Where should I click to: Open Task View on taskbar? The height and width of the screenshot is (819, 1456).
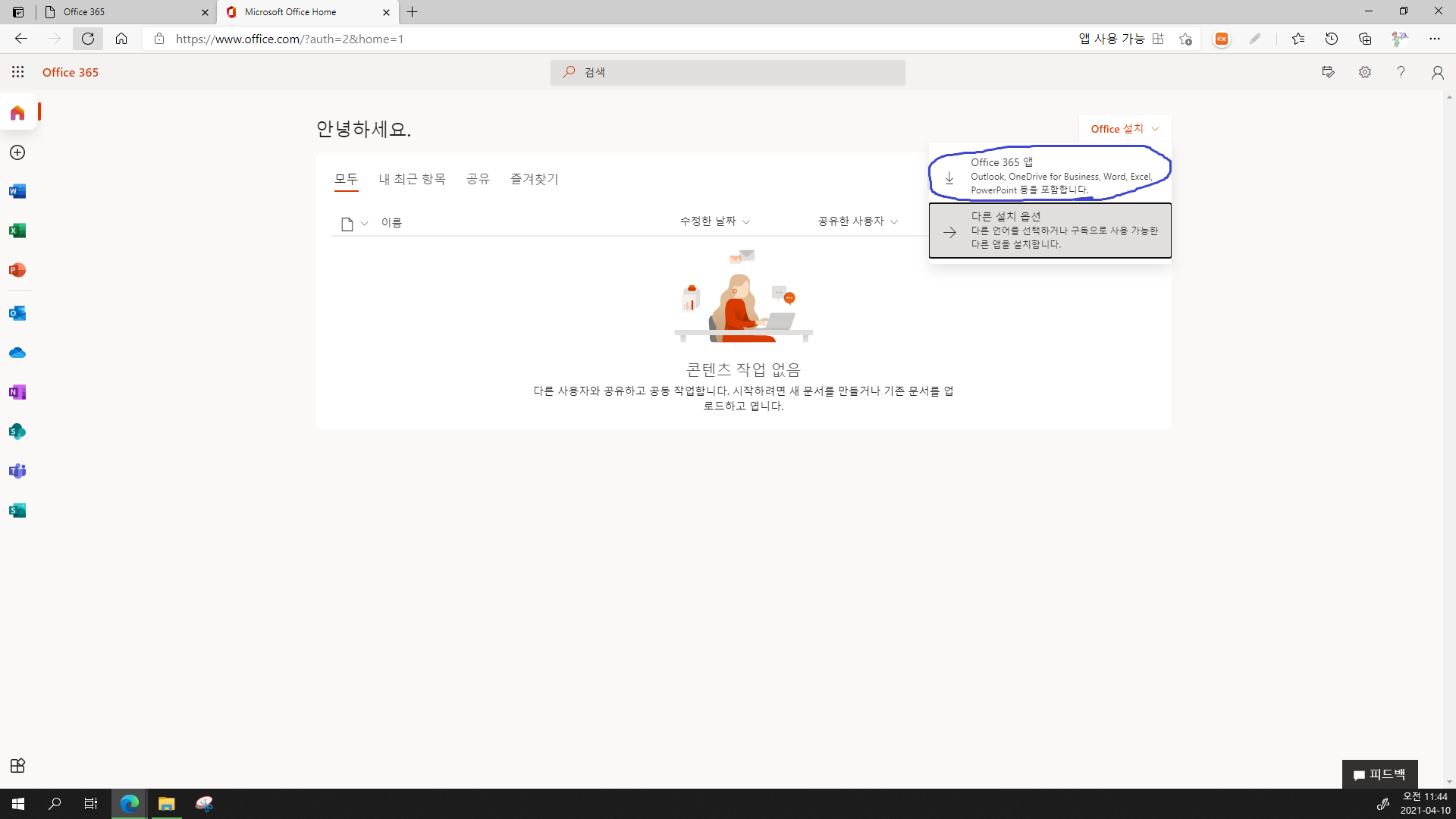(x=91, y=804)
